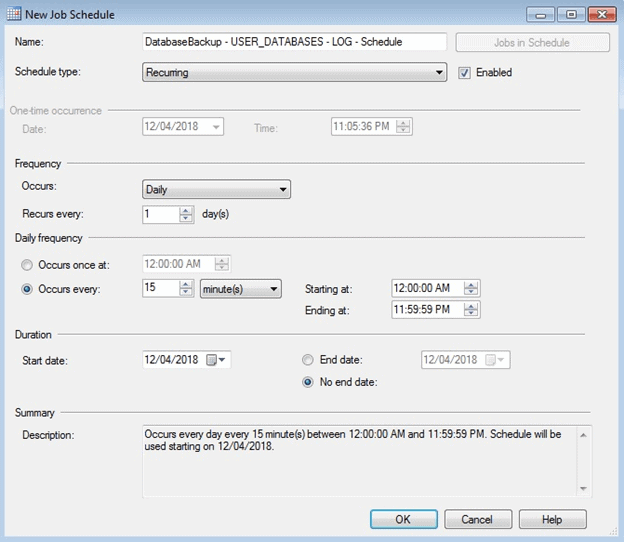Click the Help button
The height and width of the screenshot is (542, 624).
552,519
